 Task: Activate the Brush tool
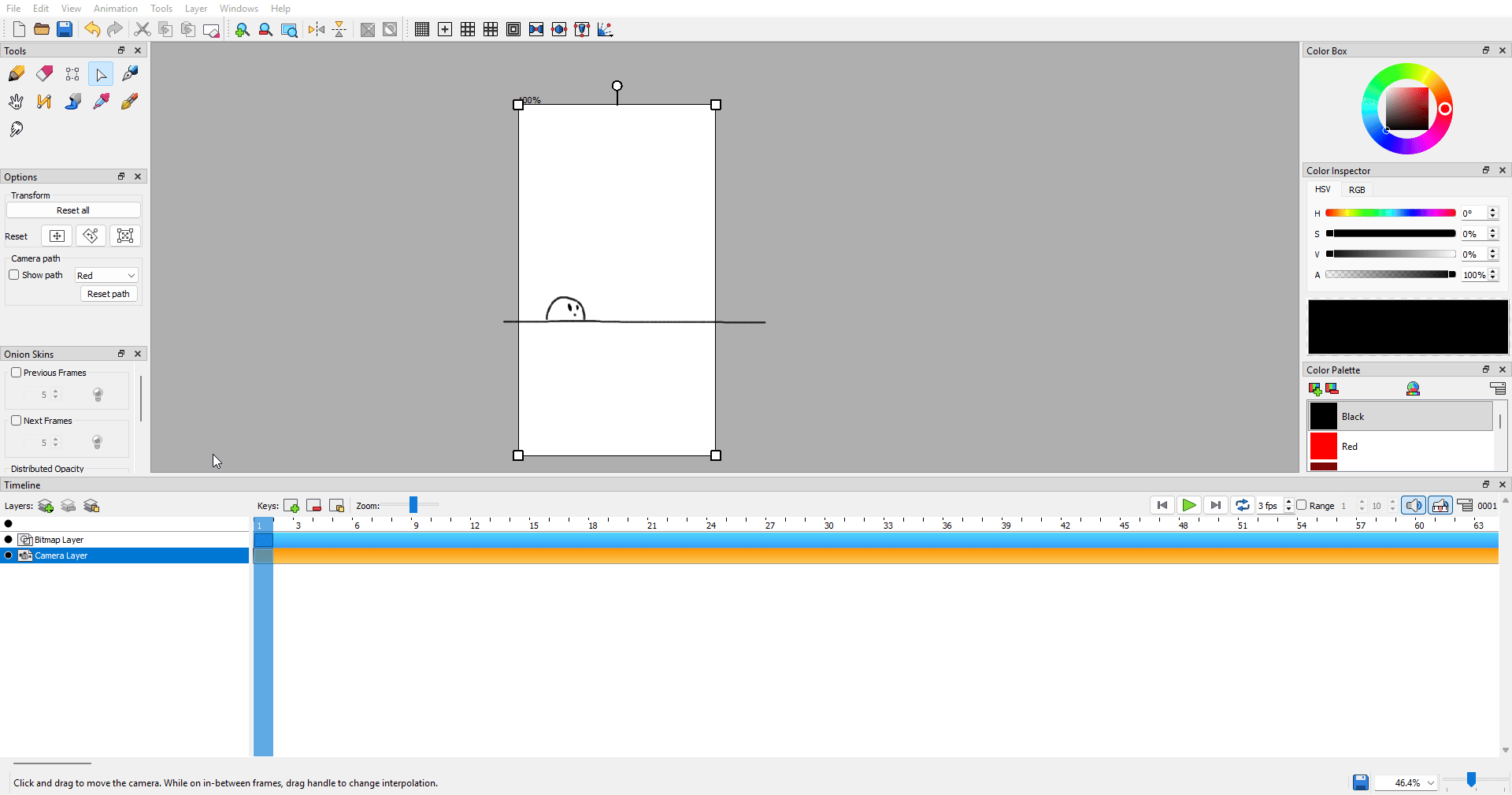pyautogui.click(x=130, y=102)
